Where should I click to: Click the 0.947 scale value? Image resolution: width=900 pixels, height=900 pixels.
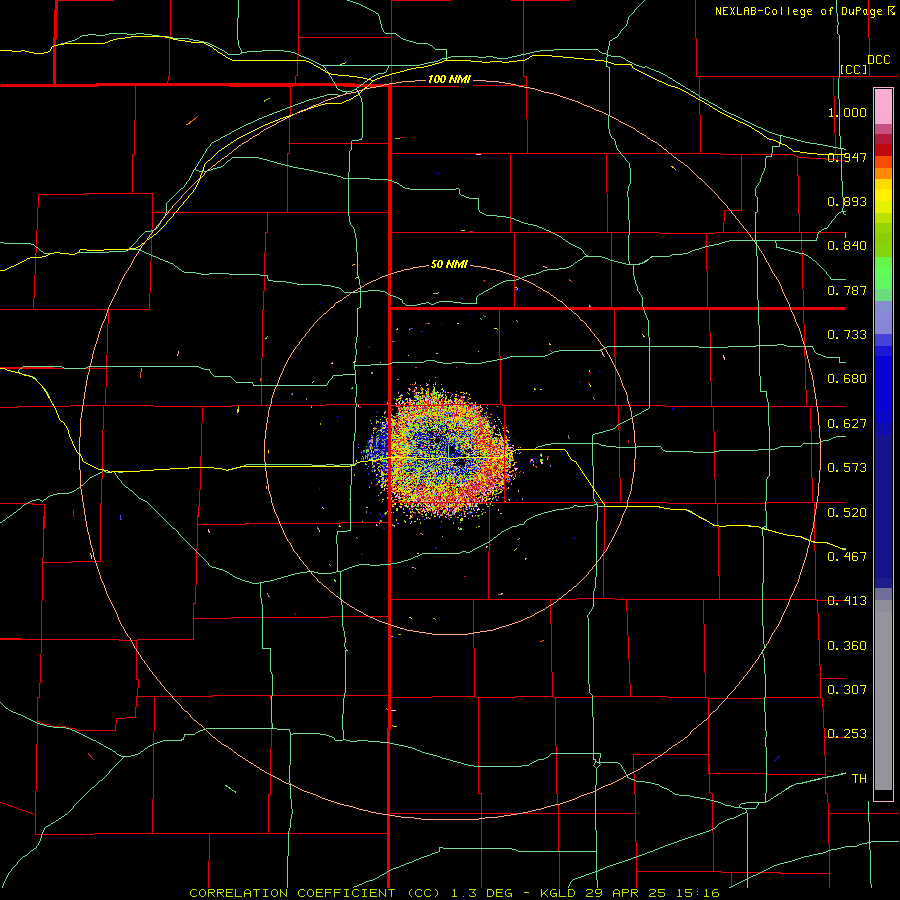click(x=847, y=157)
